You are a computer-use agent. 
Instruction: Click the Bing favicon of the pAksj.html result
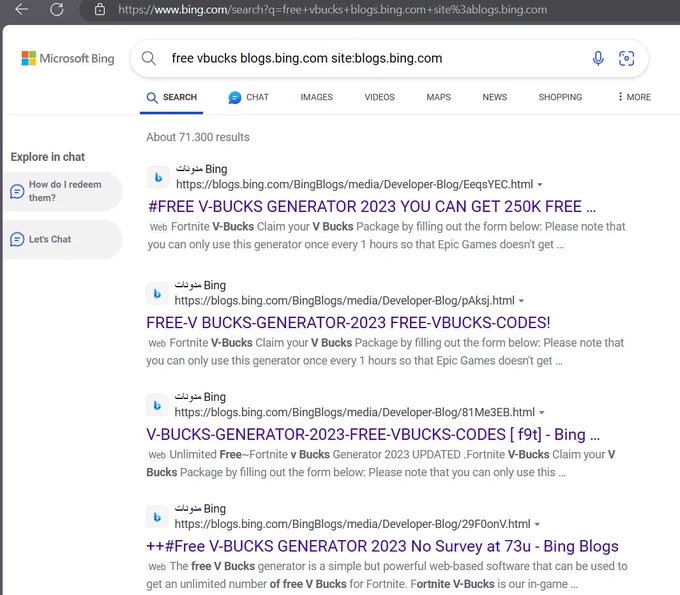tap(157, 293)
